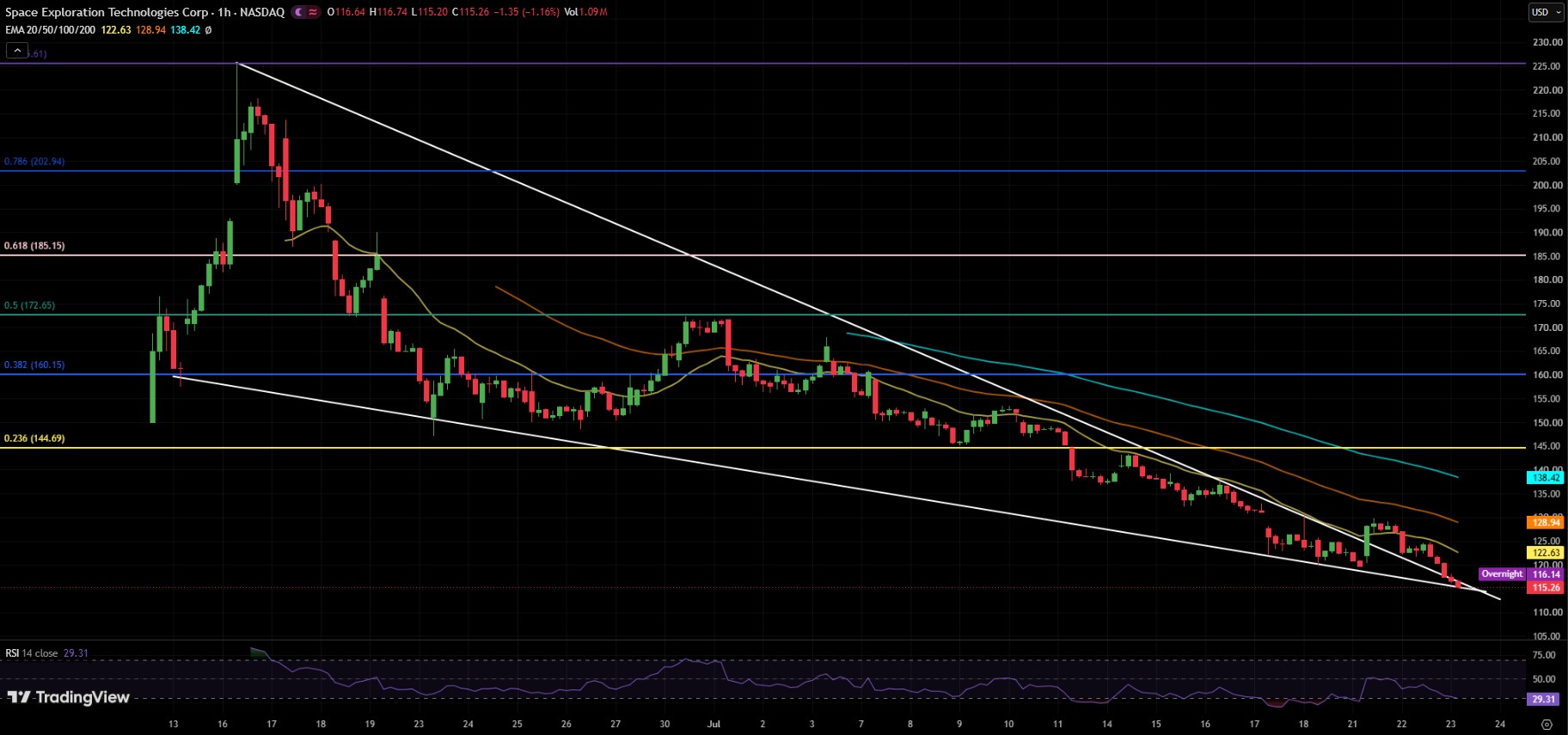Click the close value C115.26
The height and width of the screenshot is (735, 1568).
coord(470,12)
